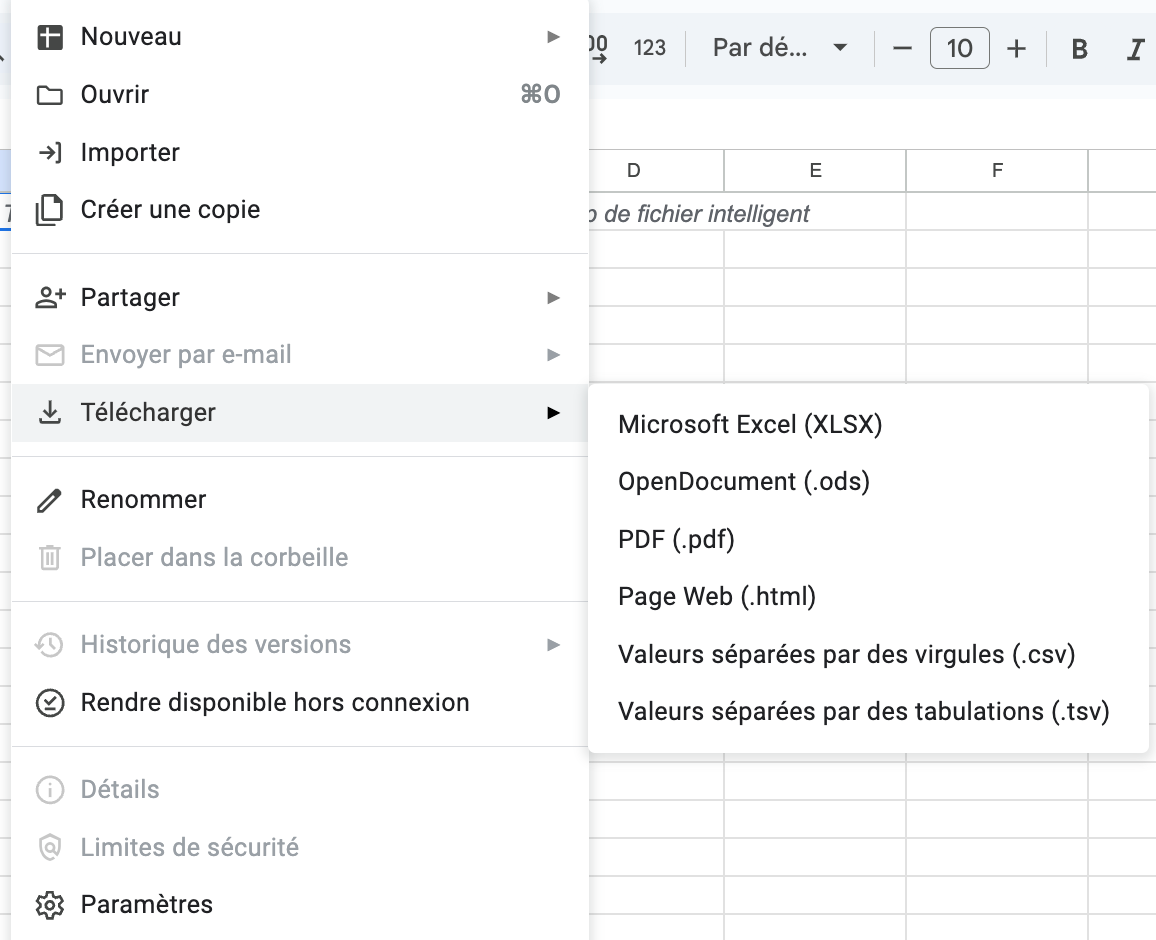The width and height of the screenshot is (1156, 940).
Task: Click the font size input field
Action: [959, 47]
